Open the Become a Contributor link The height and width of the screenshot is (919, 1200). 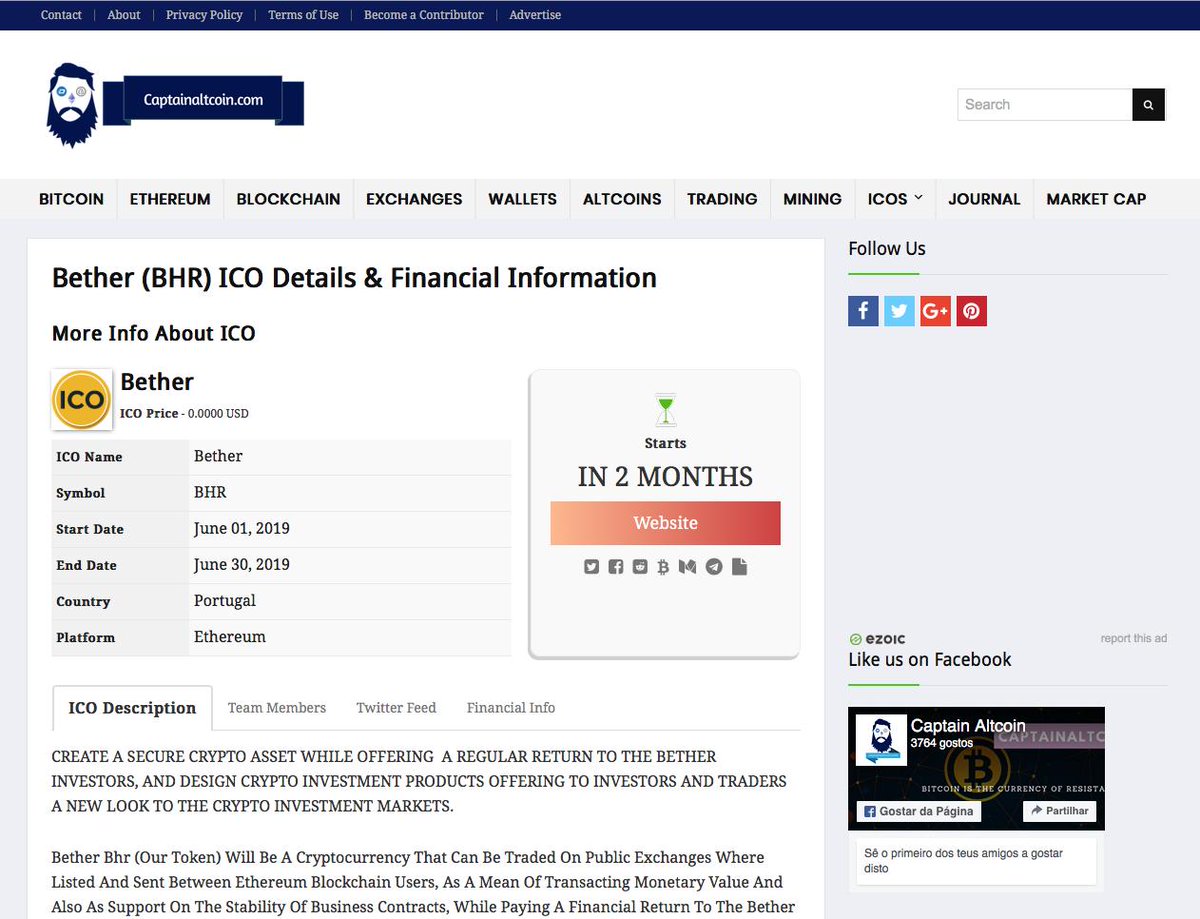point(424,15)
